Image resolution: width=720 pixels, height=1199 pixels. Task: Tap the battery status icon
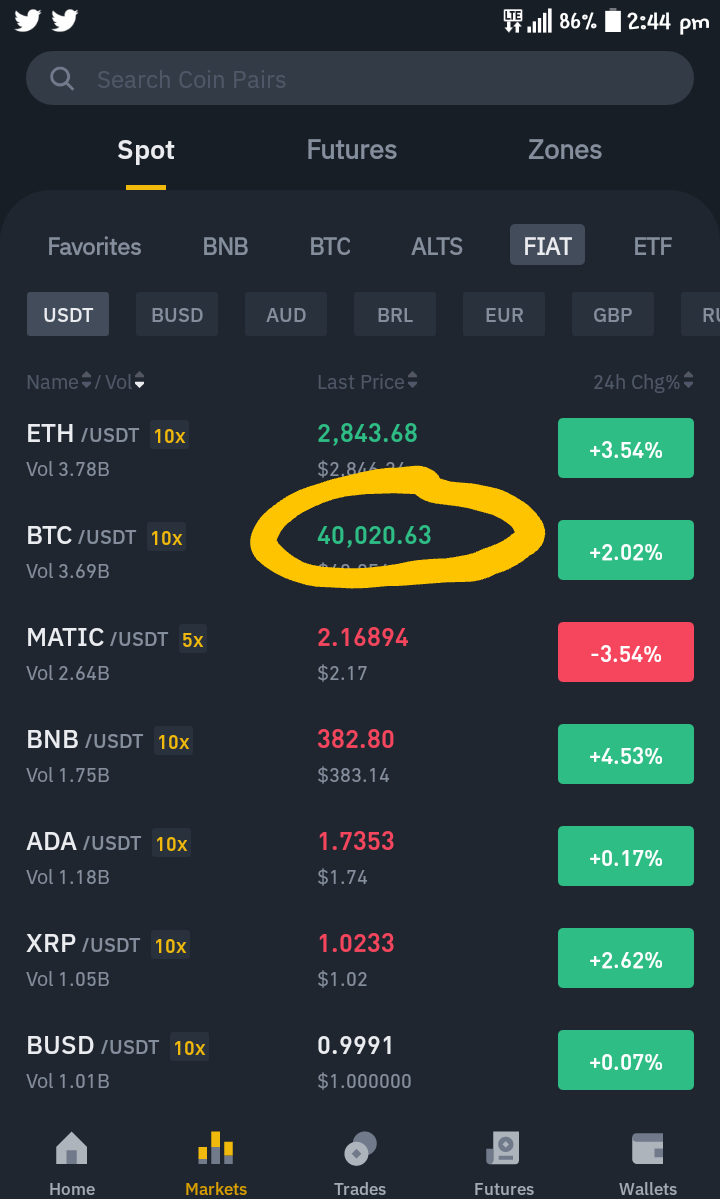pyautogui.click(x=613, y=21)
